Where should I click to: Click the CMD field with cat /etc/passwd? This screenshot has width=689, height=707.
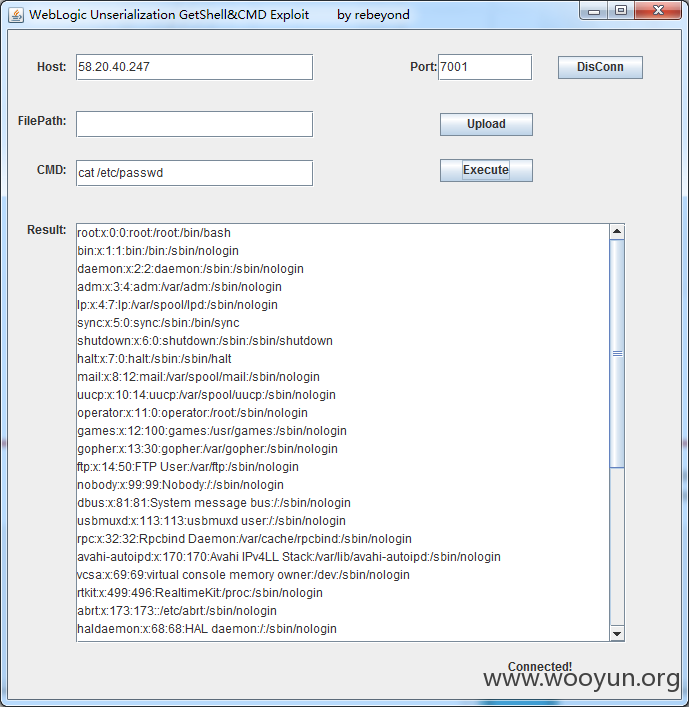[x=194, y=173]
